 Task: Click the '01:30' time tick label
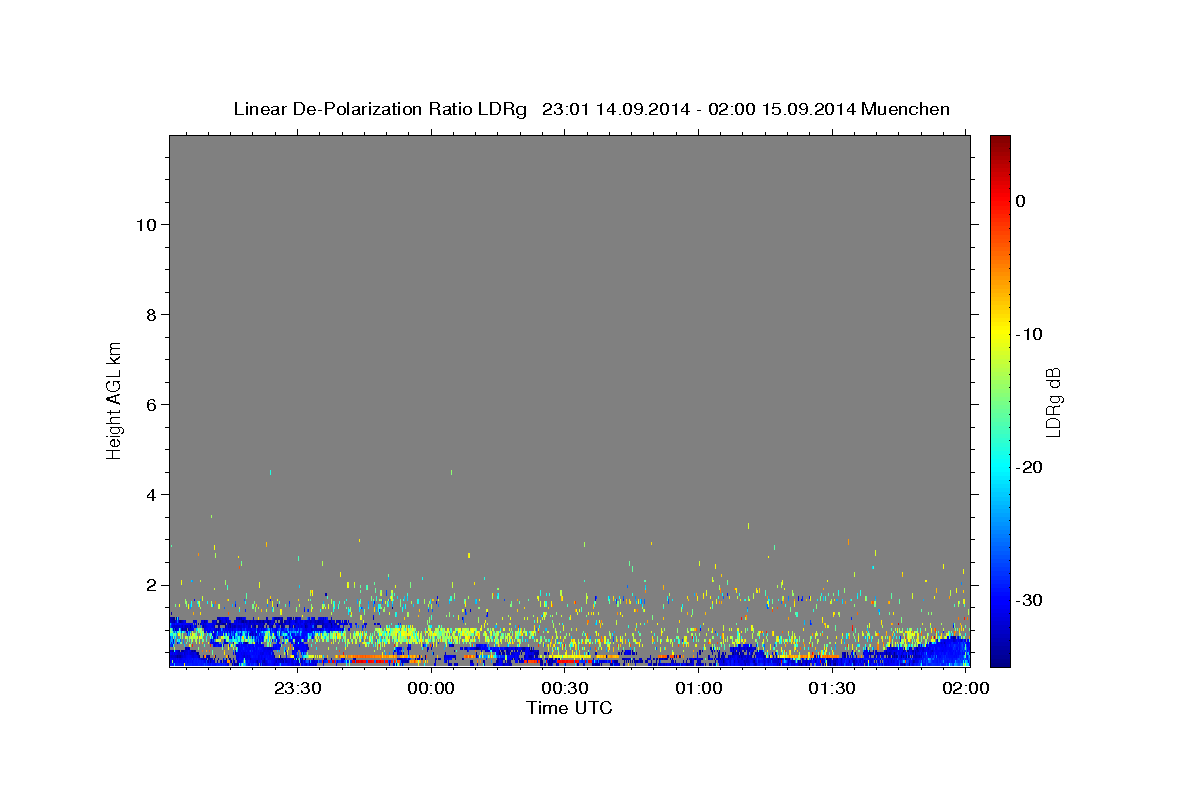pos(832,688)
